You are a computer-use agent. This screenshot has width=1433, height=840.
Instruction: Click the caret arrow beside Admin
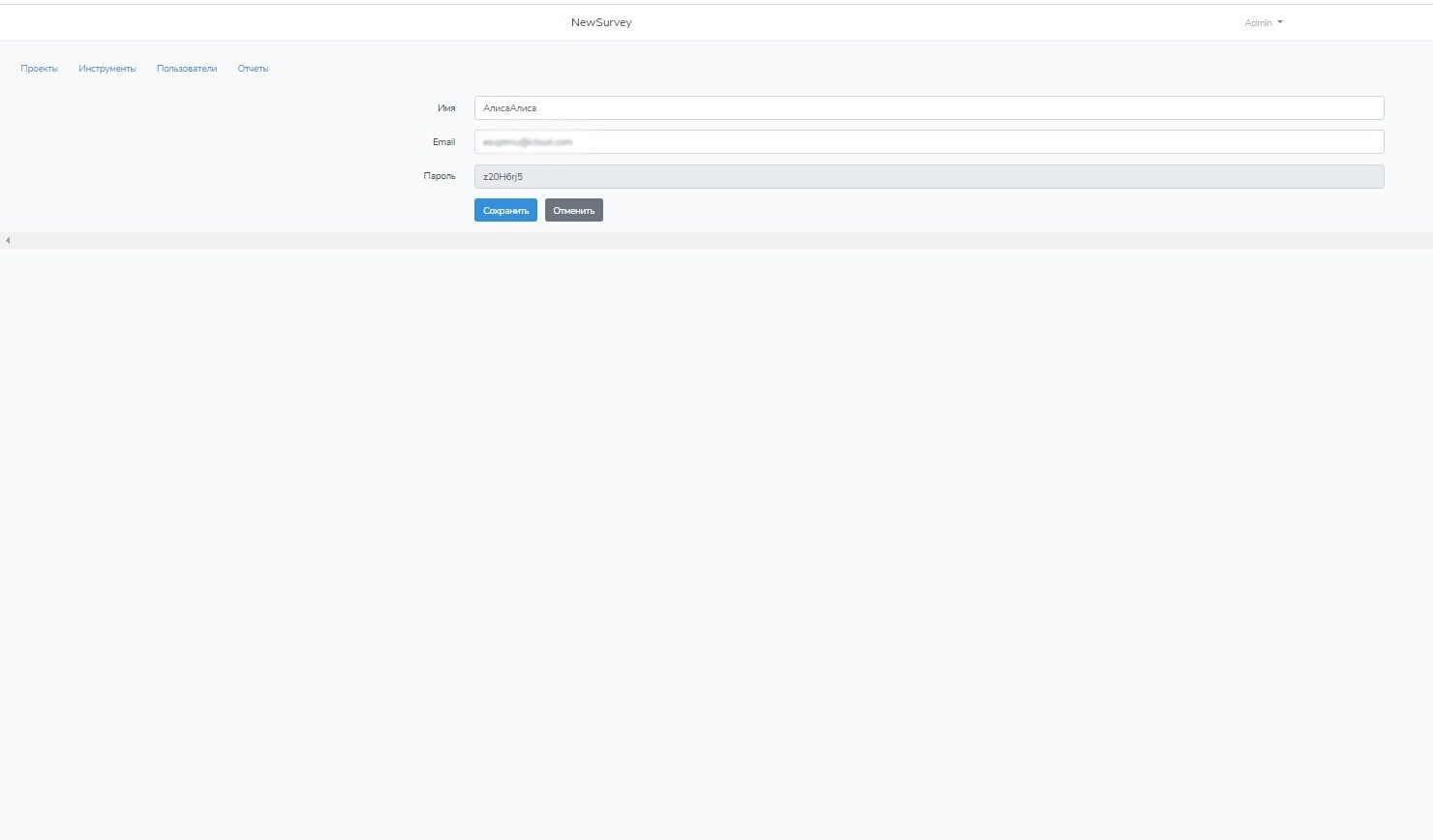click(x=1280, y=22)
